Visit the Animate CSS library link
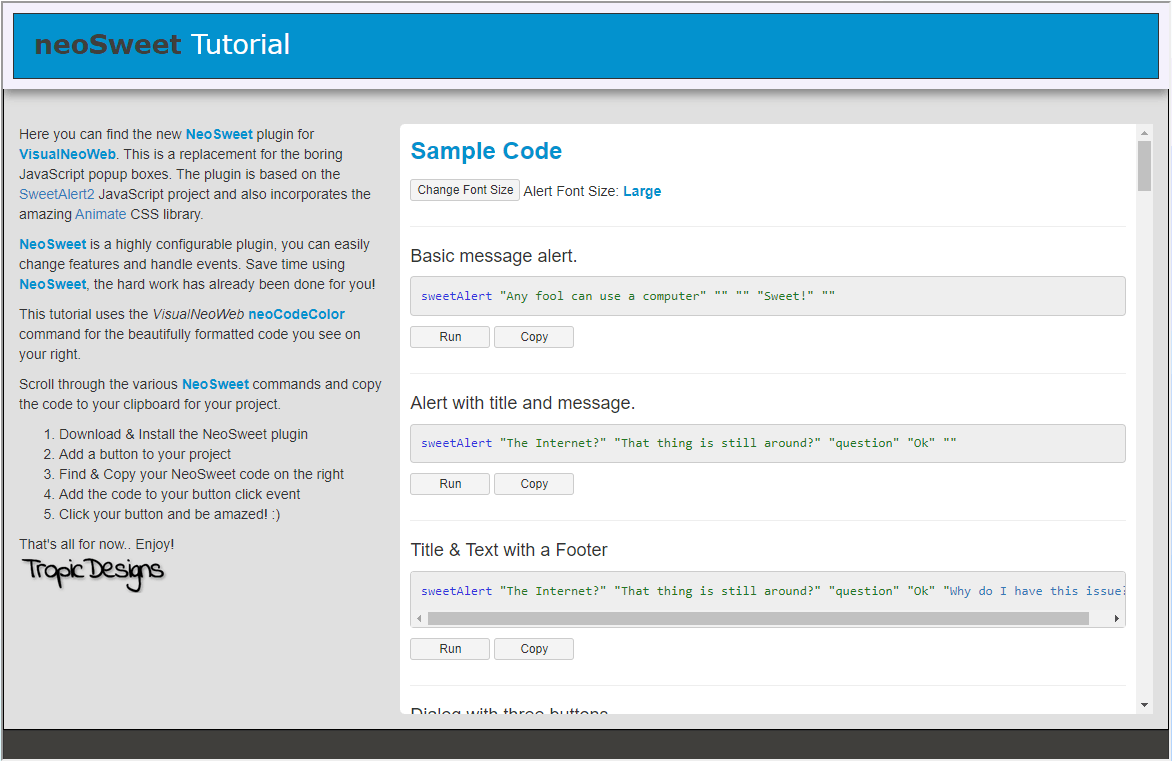This screenshot has height=761, width=1172. tap(101, 215)
